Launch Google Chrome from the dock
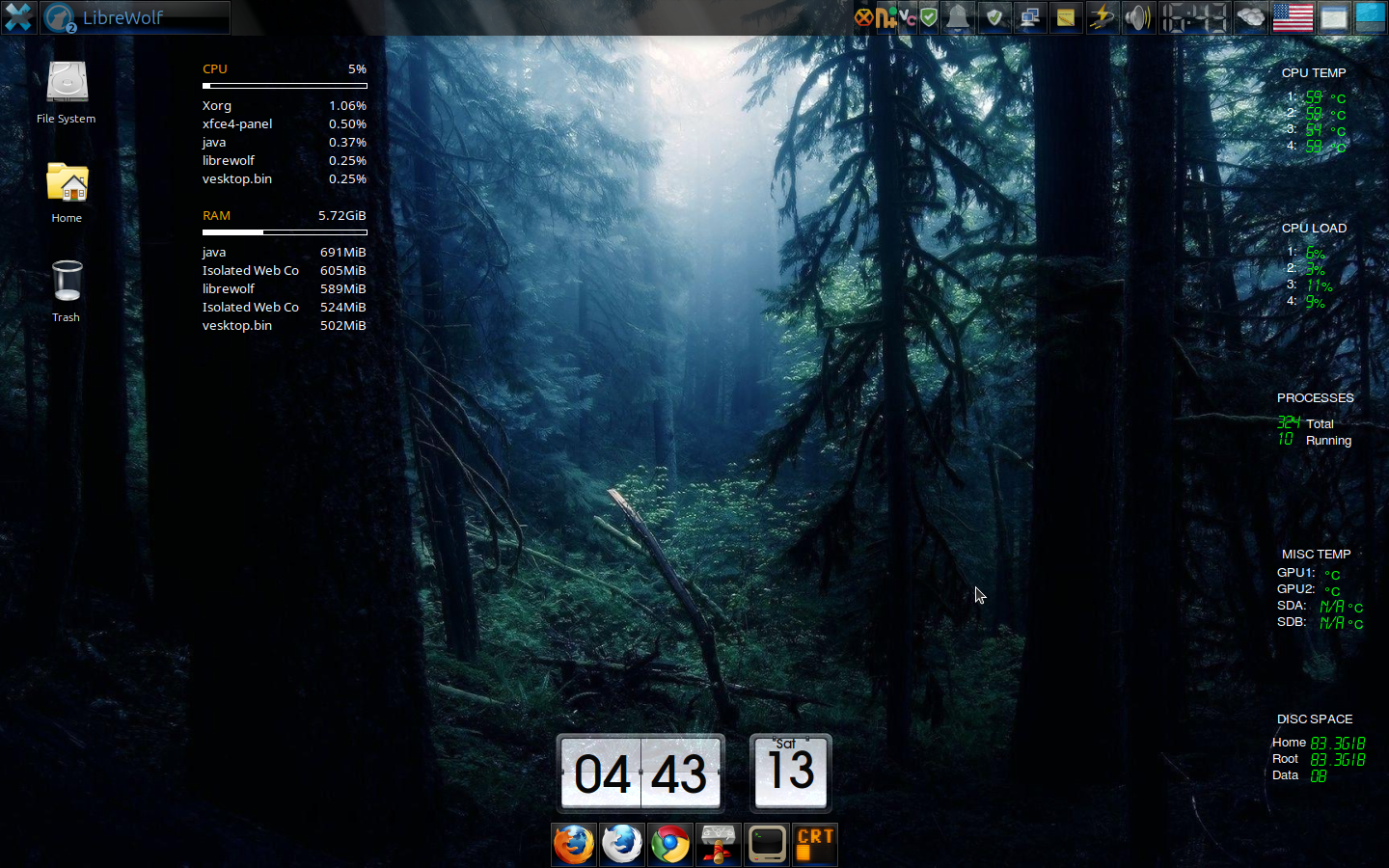The width and height of the screenshot is (1389, 868). [670, 845]
